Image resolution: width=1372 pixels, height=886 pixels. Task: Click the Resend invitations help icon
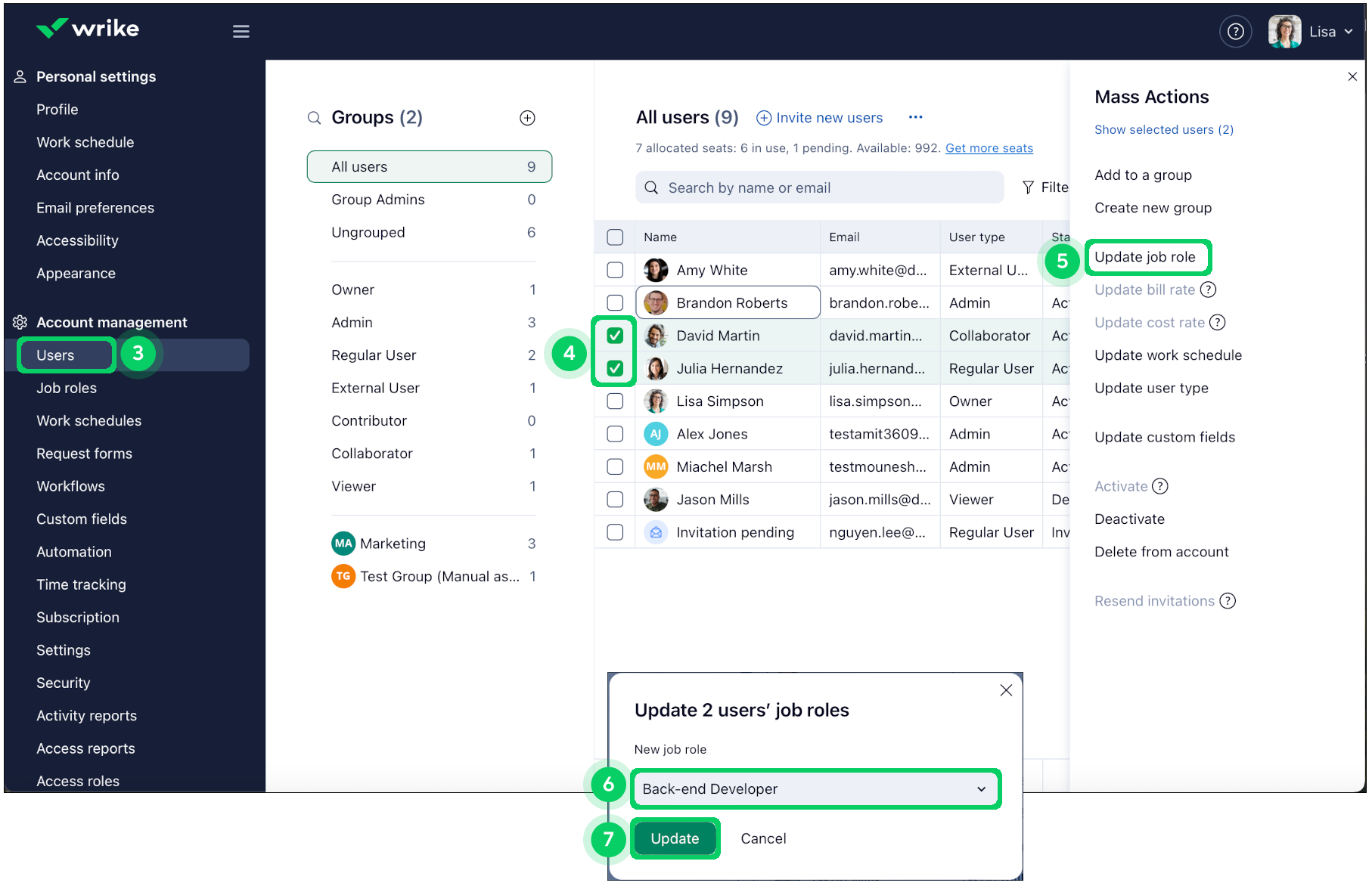[x=1228, y=600]
